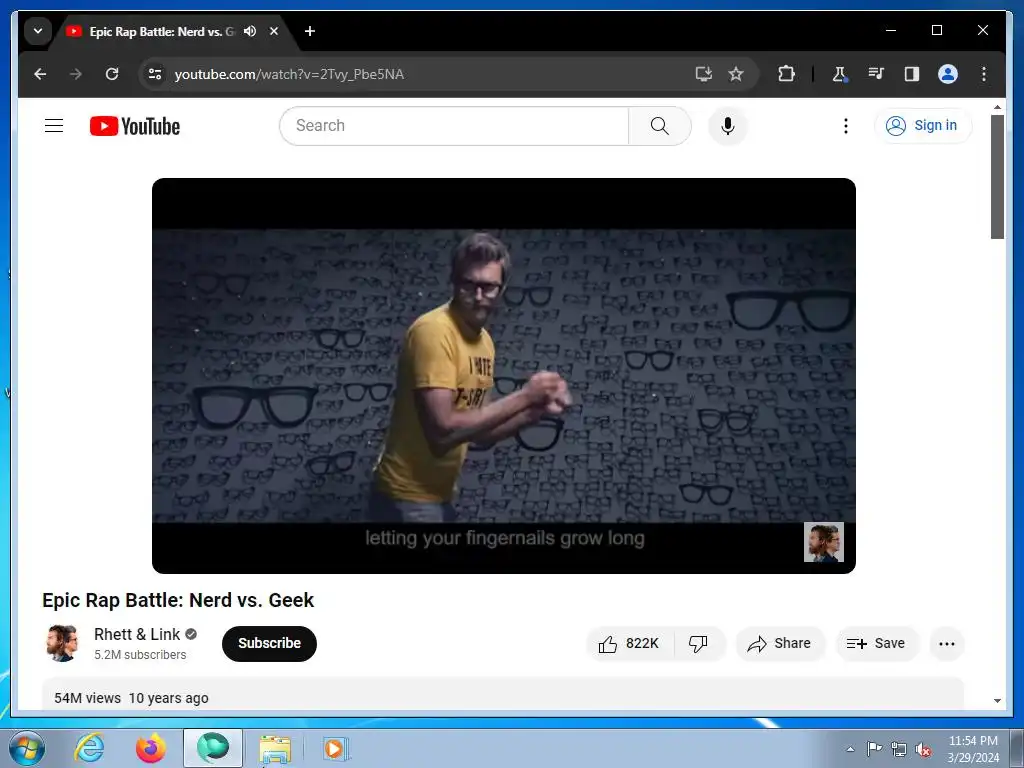Click Sign in button
Screen dimensions: 1024x768
tap(922, 125)
